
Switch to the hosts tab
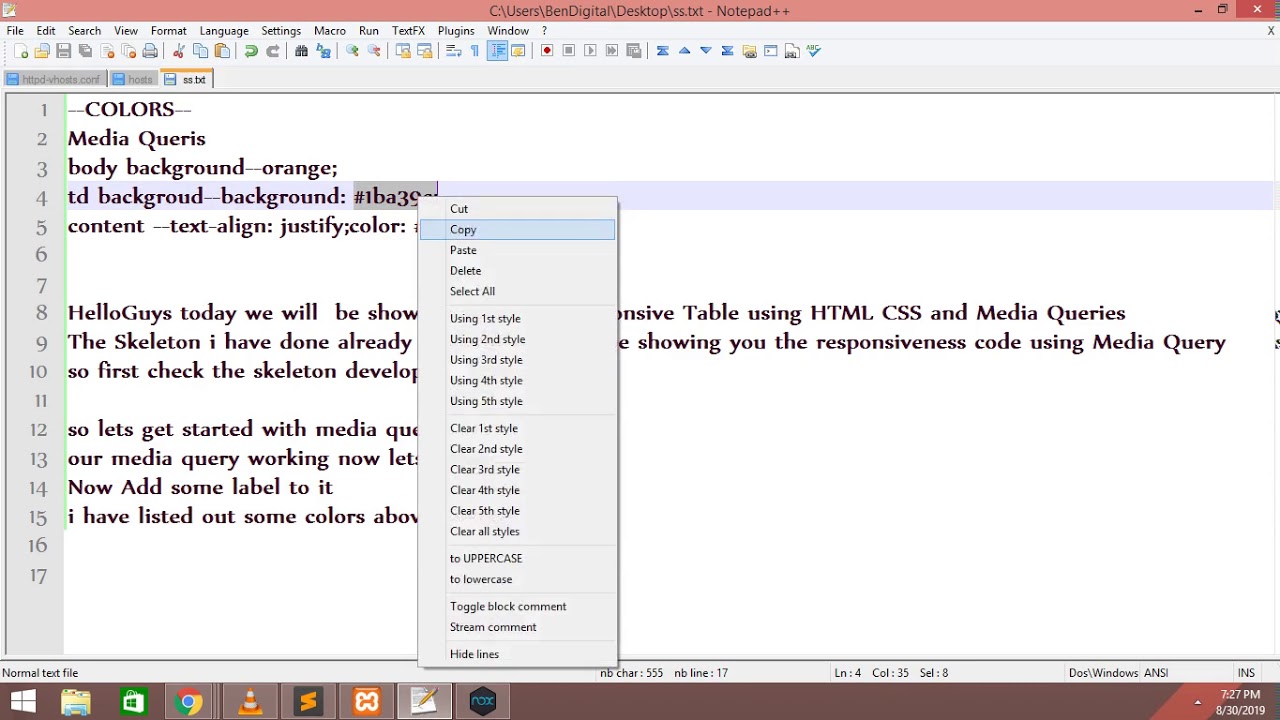point(133,79)
